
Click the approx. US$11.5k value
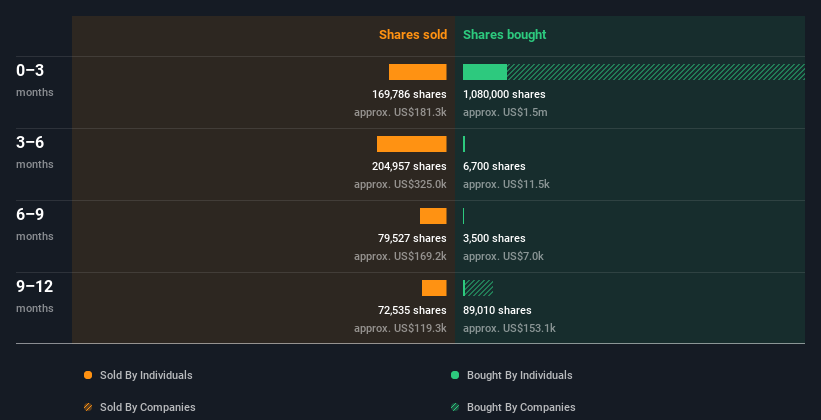coord(506,184)
